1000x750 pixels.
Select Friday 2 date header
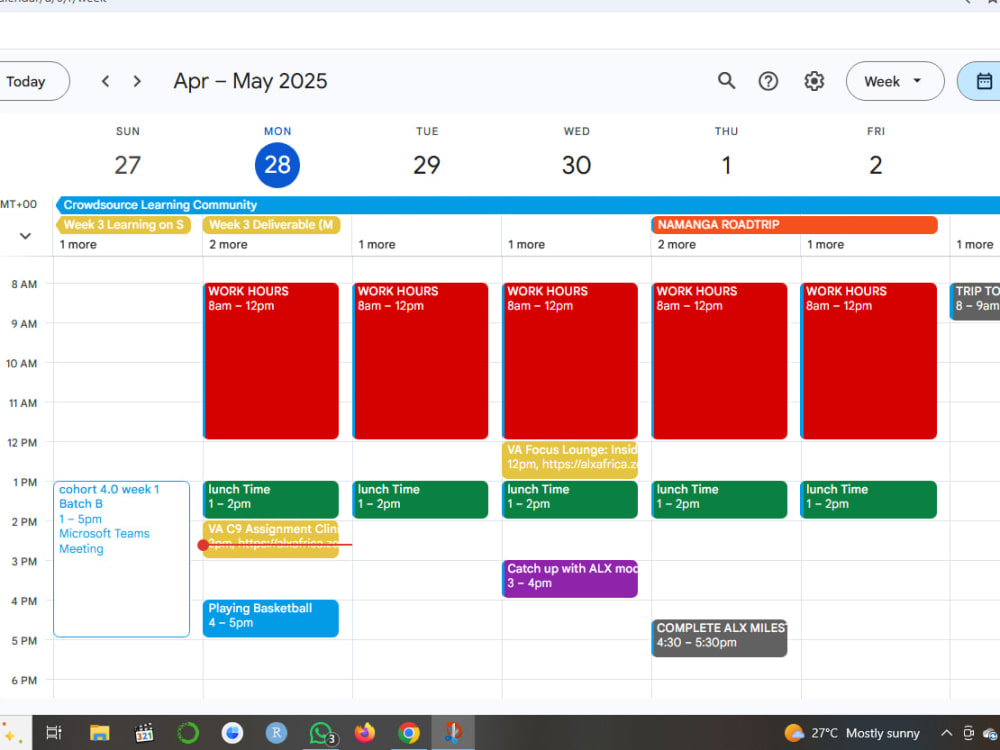click(x=876, y=165)
